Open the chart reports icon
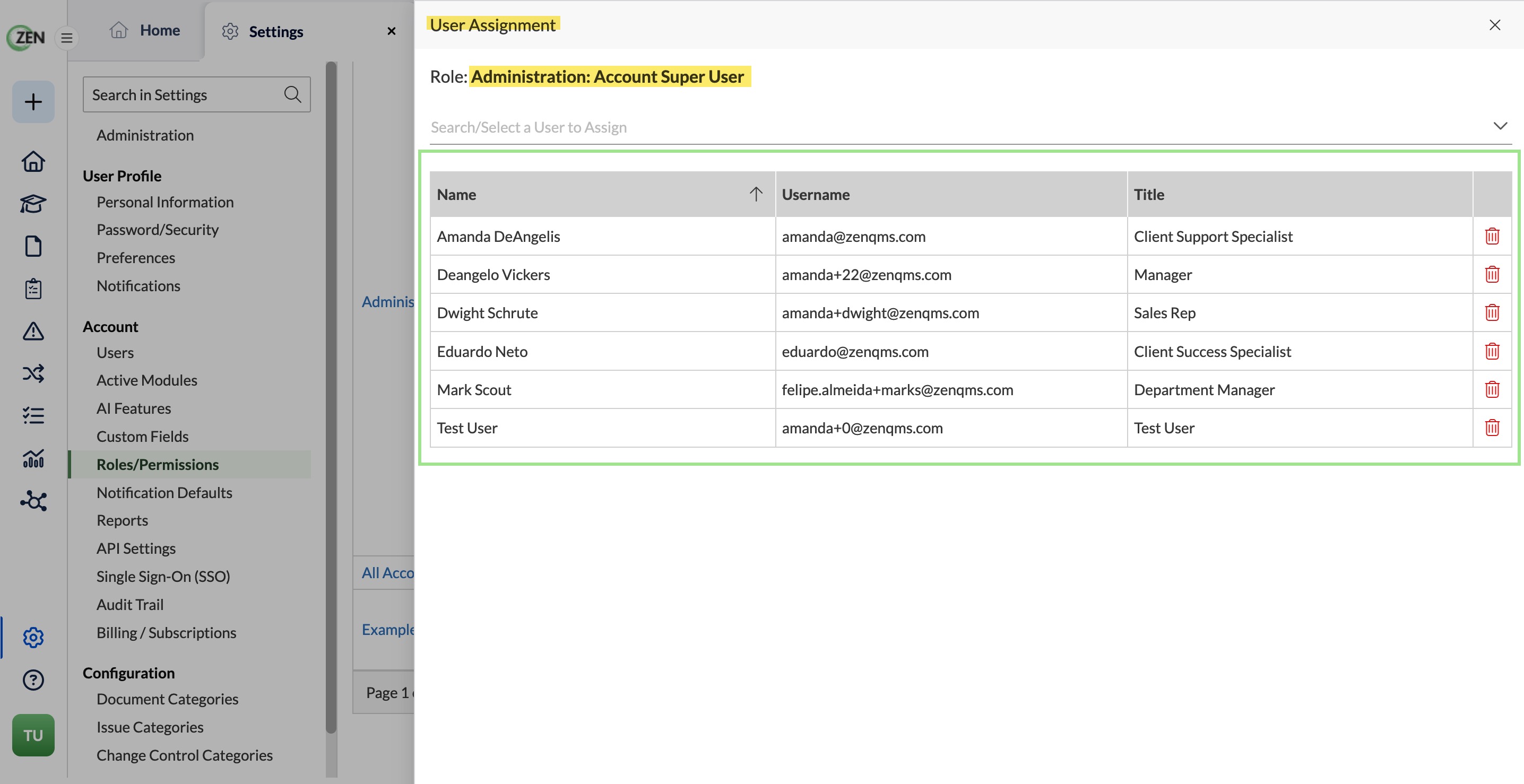This screenshot has height=784, width=1524. tap(33, 458)
